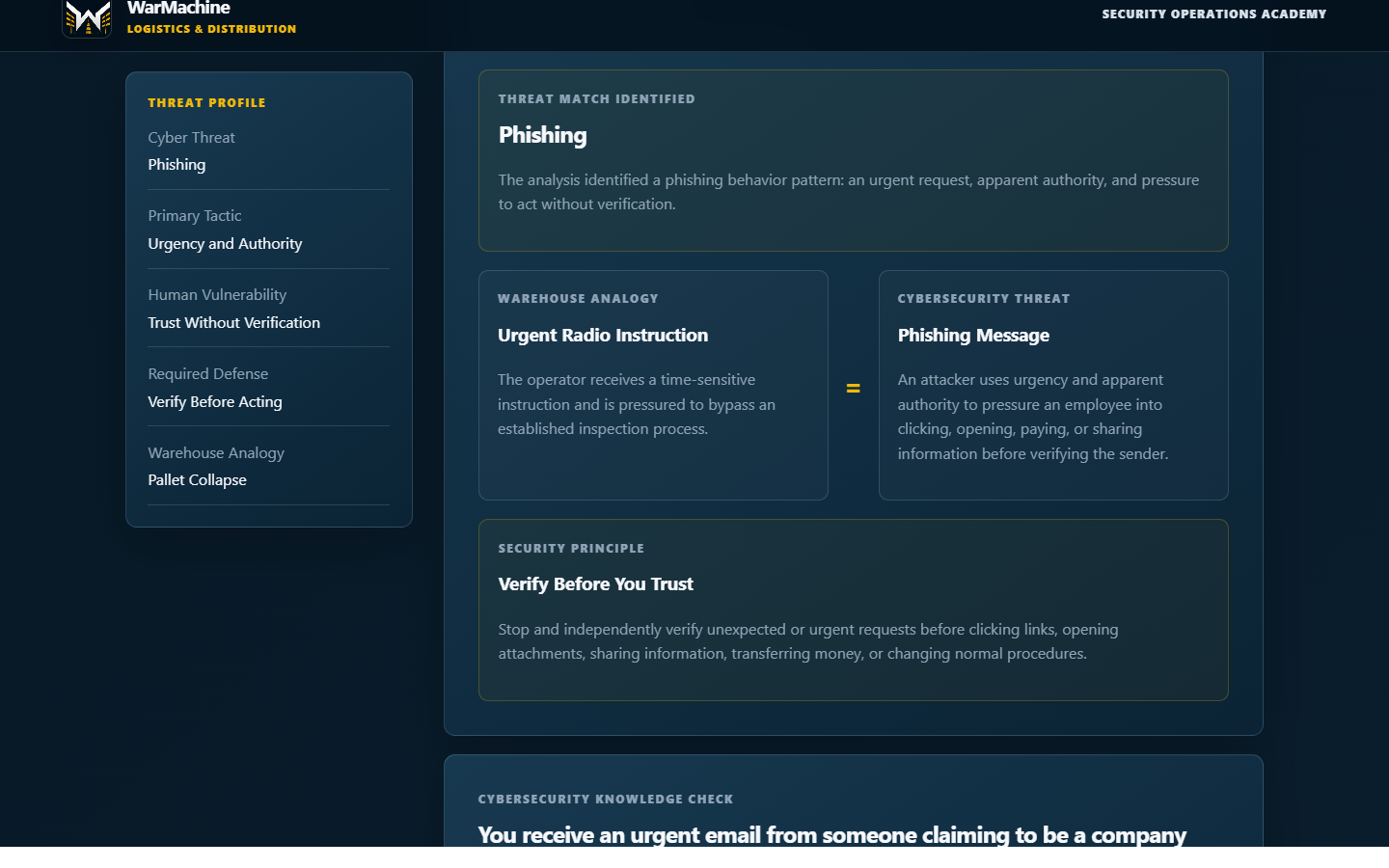Select Pallet Collapse value
The height and width of the screenshot is (868, 1389).
tap(197, 480)
